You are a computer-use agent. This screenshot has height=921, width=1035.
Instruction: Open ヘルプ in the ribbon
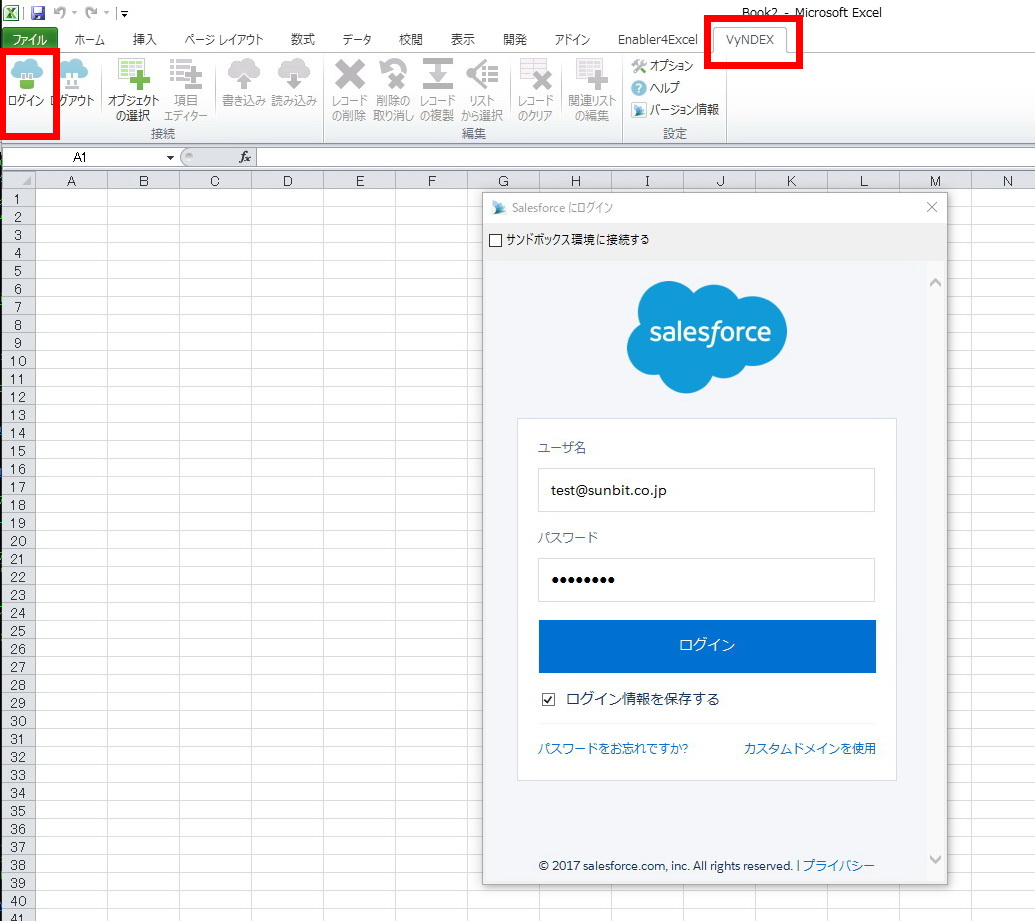[655, 87]
